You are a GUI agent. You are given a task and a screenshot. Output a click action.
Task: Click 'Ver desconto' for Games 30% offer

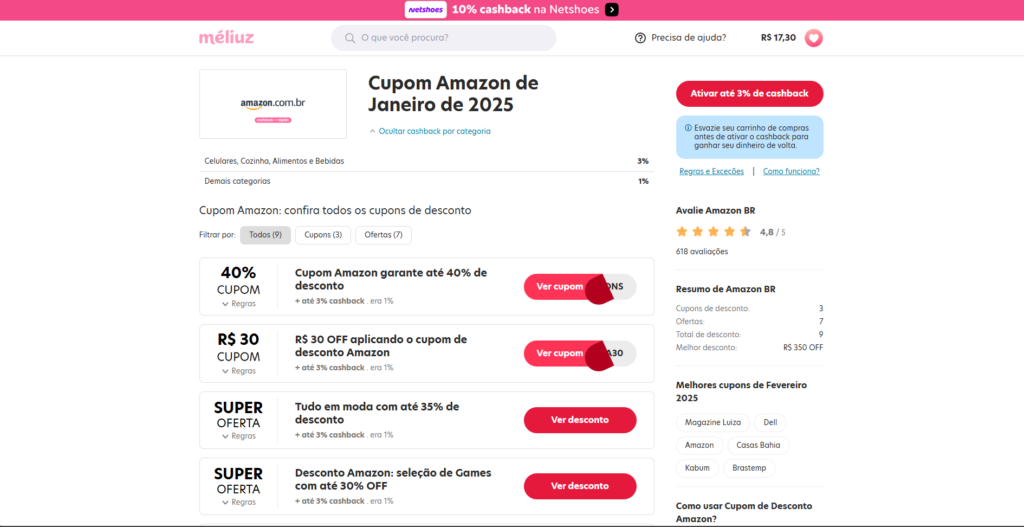pos(580,486)
